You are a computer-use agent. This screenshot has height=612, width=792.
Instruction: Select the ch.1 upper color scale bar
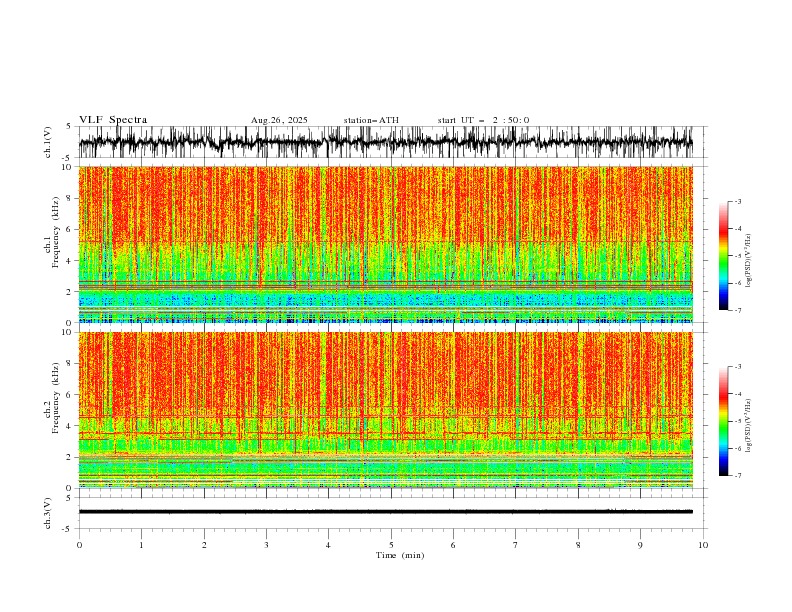(x=724, y=256)
